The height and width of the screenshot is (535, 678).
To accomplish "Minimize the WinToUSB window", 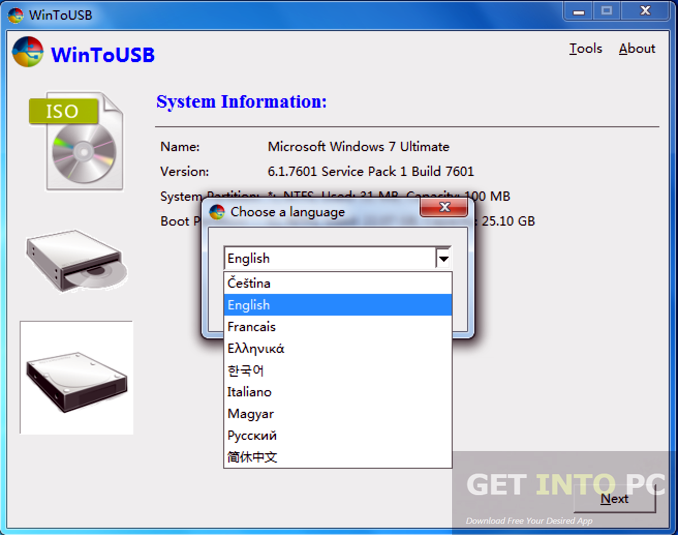I will coord(579,11).
